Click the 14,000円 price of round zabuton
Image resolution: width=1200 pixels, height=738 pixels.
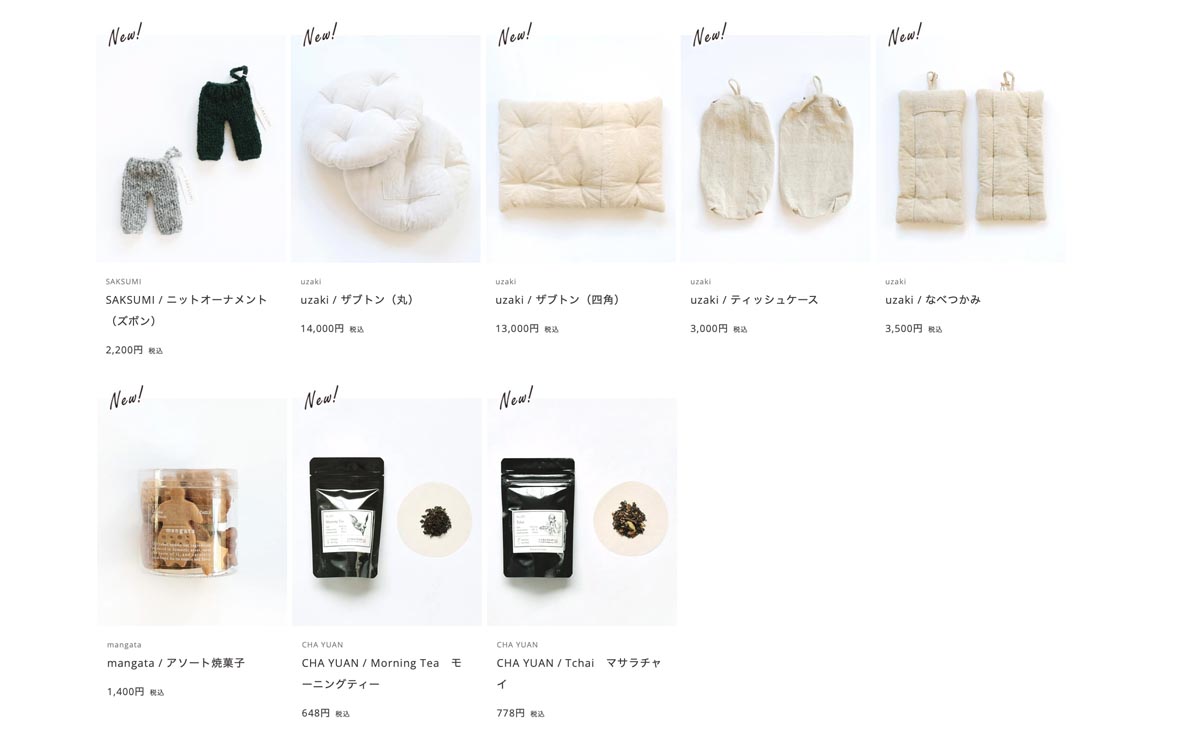click(322, 328)
